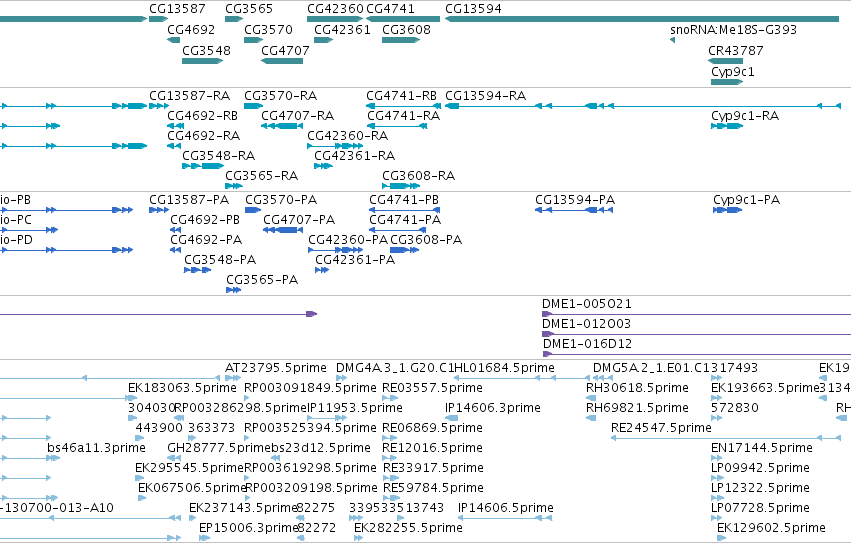
Task: Click the EK282255.5prime EST label
Action: point(408,528)
